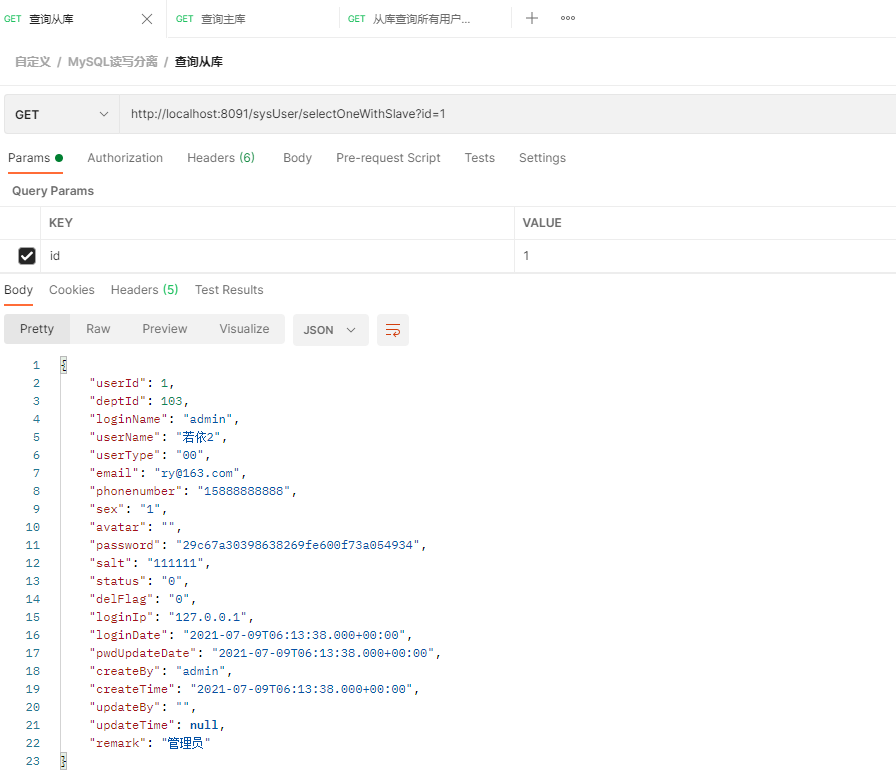Switch response view to Raw
The image size is (896, 778).
pyautogui.click(x=98, y=329)
